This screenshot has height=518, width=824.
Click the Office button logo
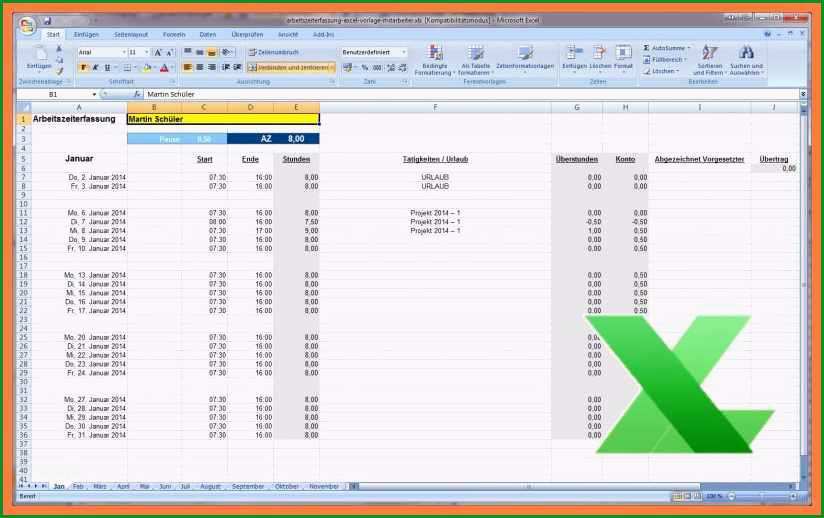tap(27, 26)
